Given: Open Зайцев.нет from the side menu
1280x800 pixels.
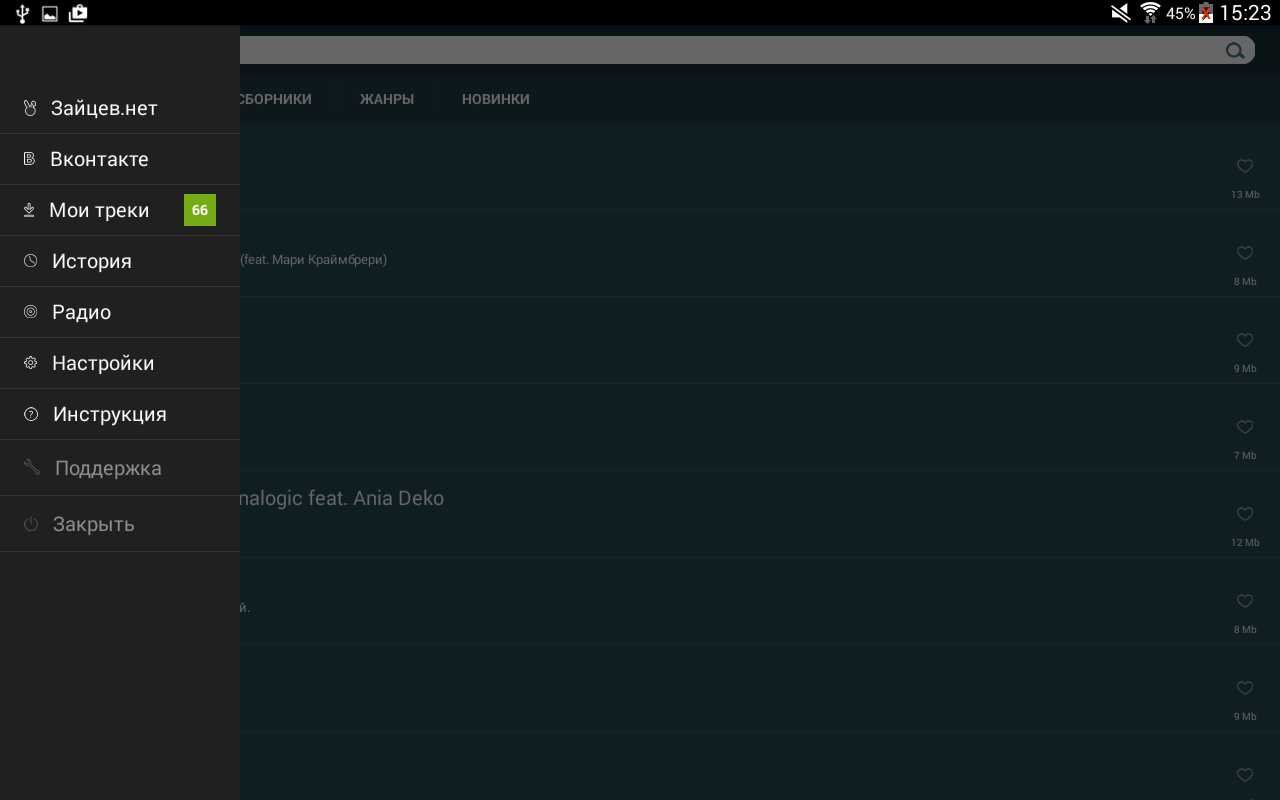Looking at the screenshot, I should [x=104, y=108].
